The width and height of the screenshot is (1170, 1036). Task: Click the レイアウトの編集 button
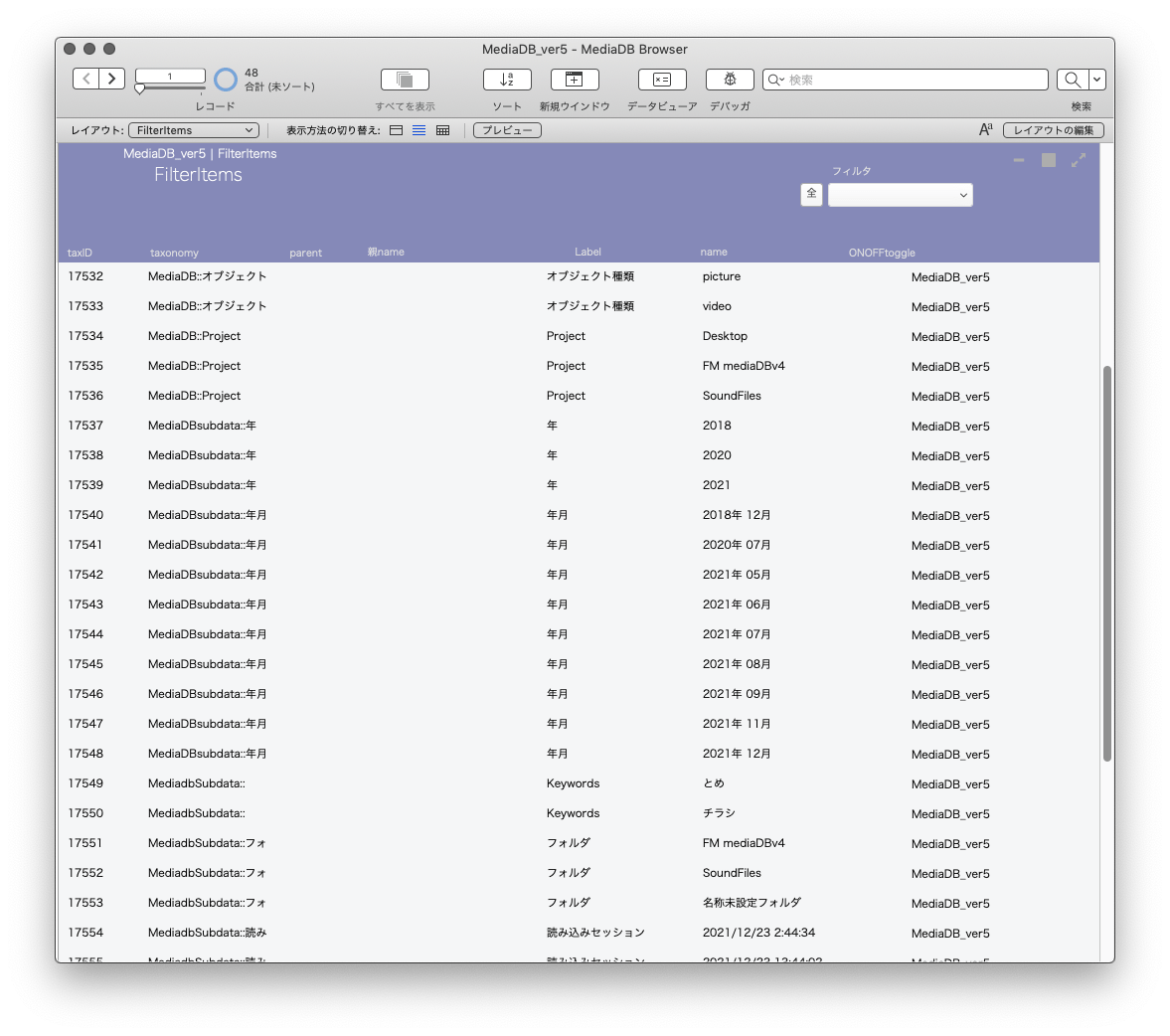pyautogui.click(x=1053, y=130)
